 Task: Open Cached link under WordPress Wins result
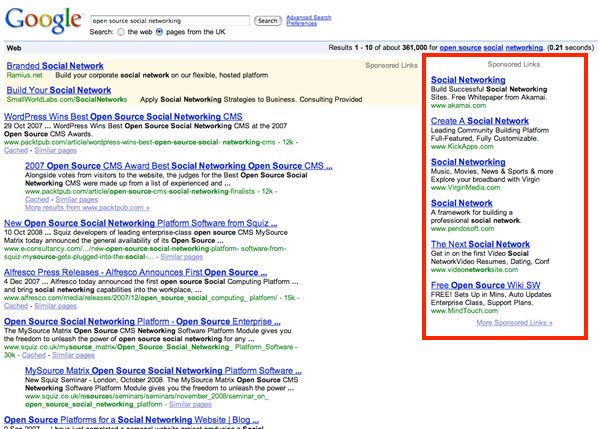tap(16, 150)
